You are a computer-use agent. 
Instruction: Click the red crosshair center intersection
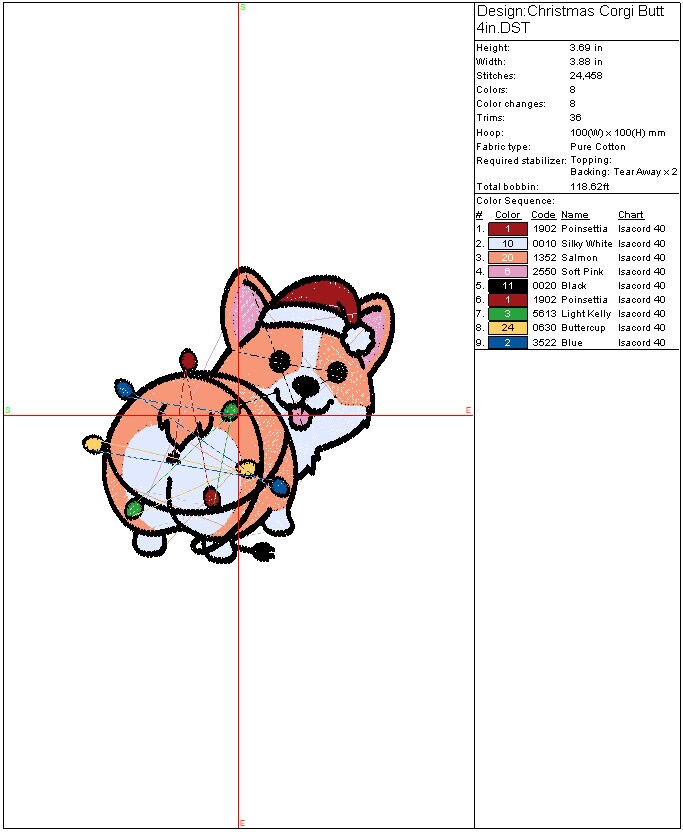coord(239,415)
